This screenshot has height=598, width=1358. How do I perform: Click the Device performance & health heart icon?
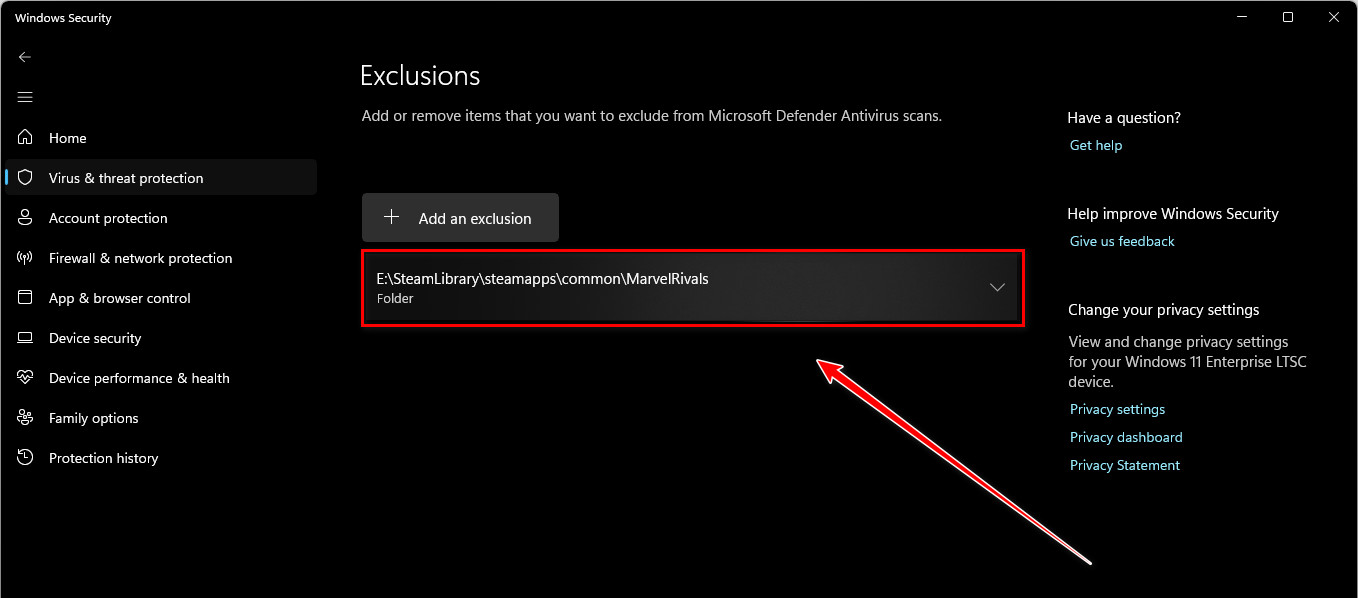(x=26, y=378)
